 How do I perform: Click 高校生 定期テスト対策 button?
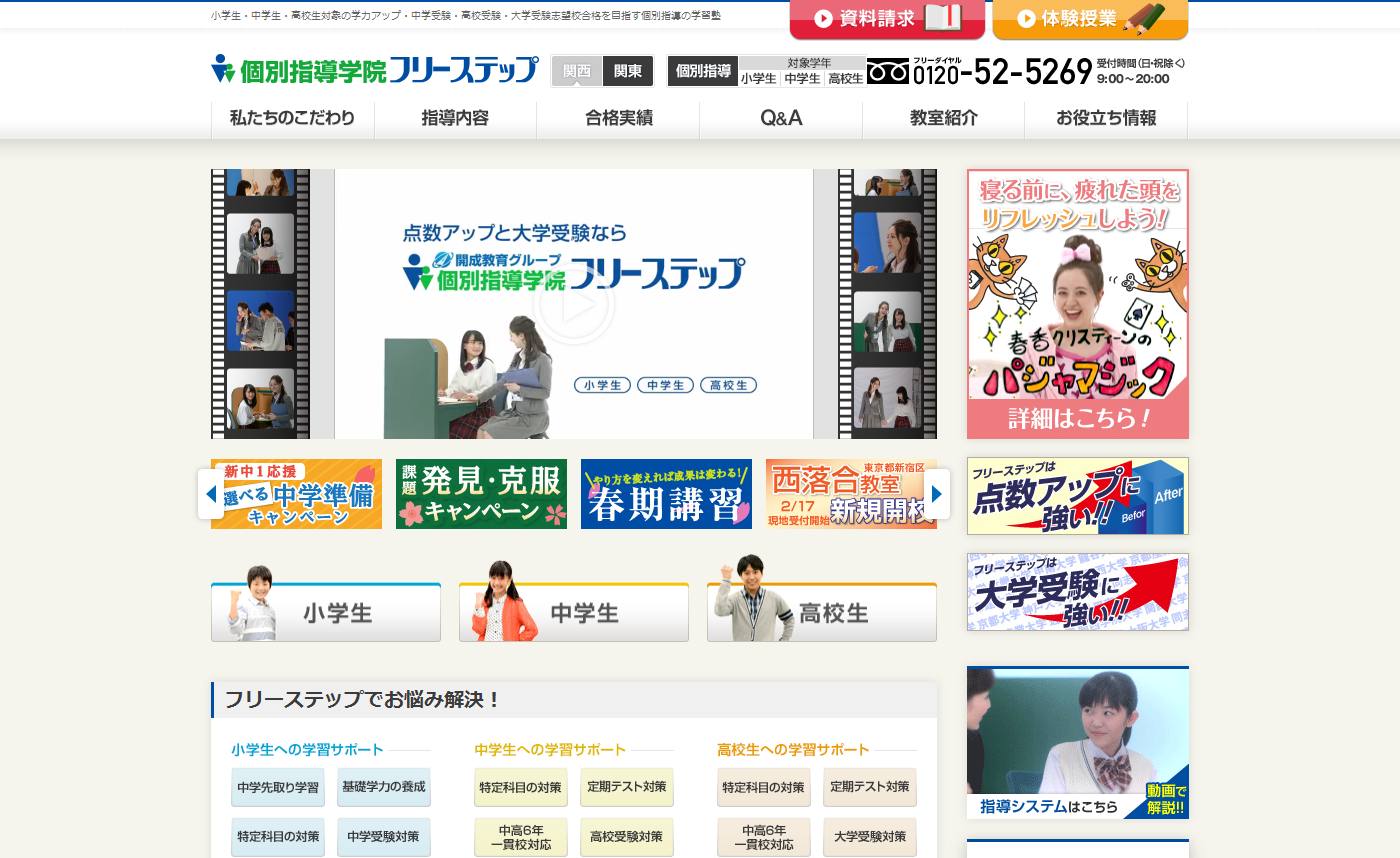coord(870,787)
